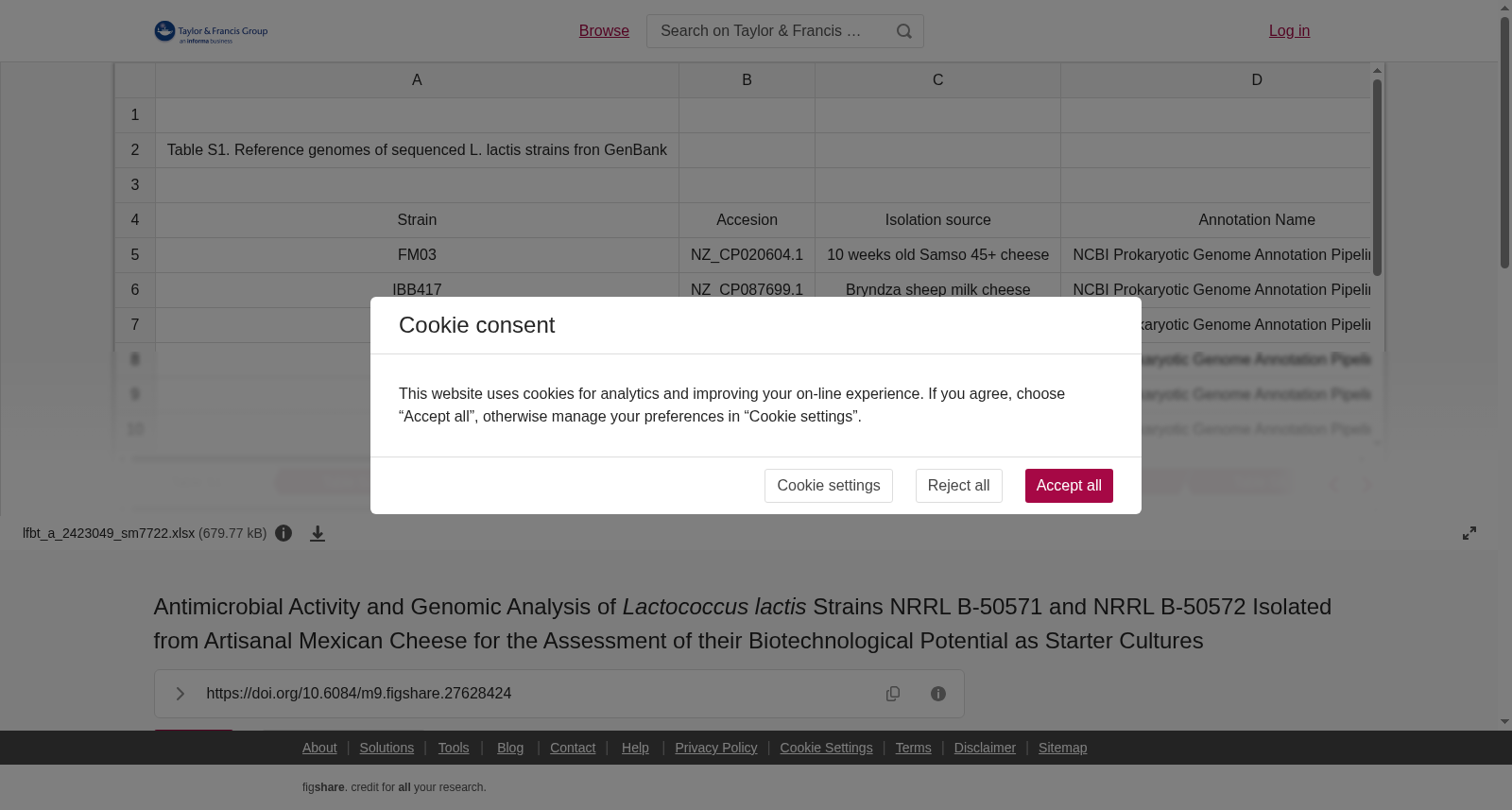The height and width of the screenshot is (810, 1512).
Task: Open the Disclaimer footer link
Action: (985, 748)
